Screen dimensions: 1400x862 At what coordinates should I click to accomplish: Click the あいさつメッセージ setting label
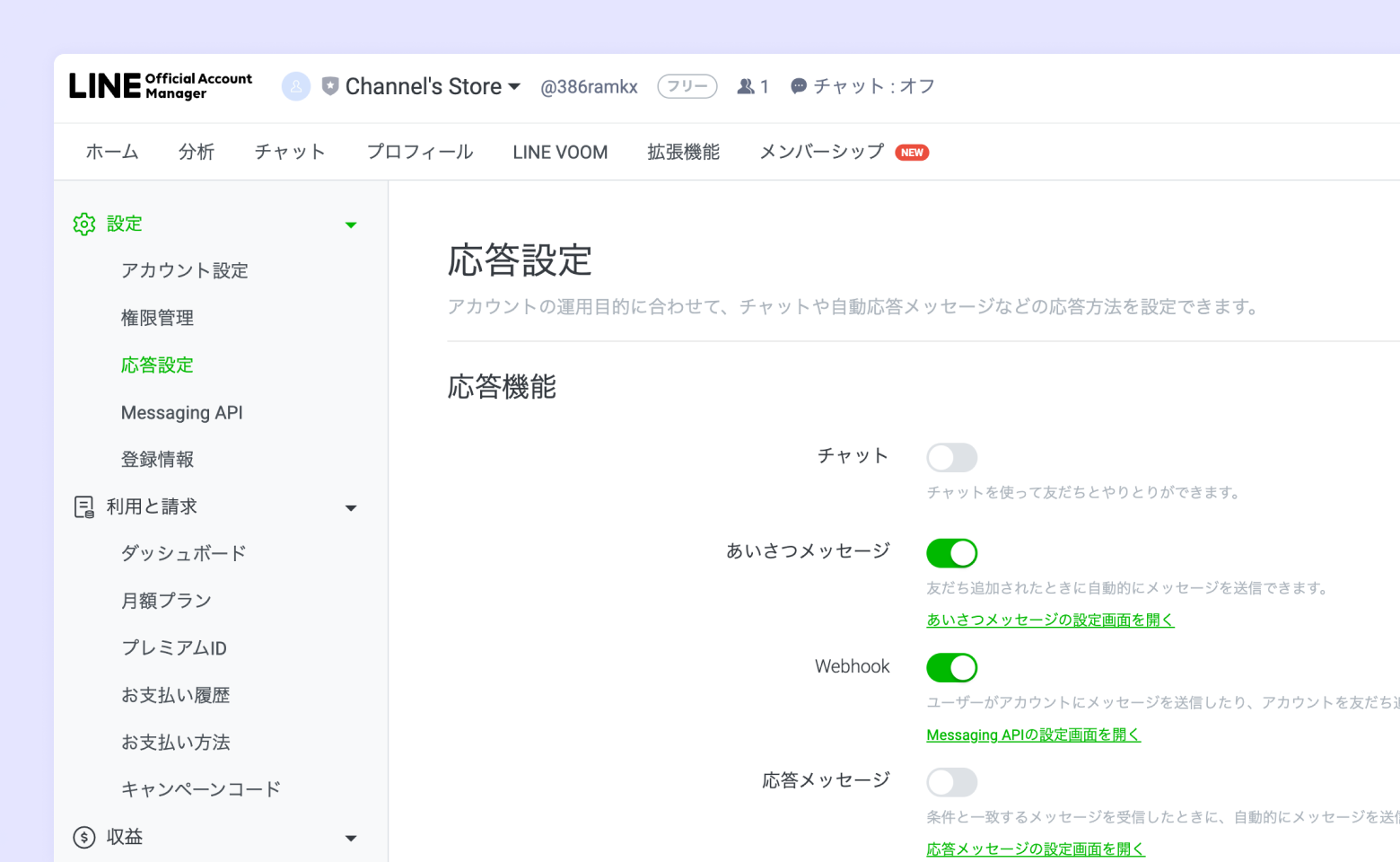tap(808, 550)
